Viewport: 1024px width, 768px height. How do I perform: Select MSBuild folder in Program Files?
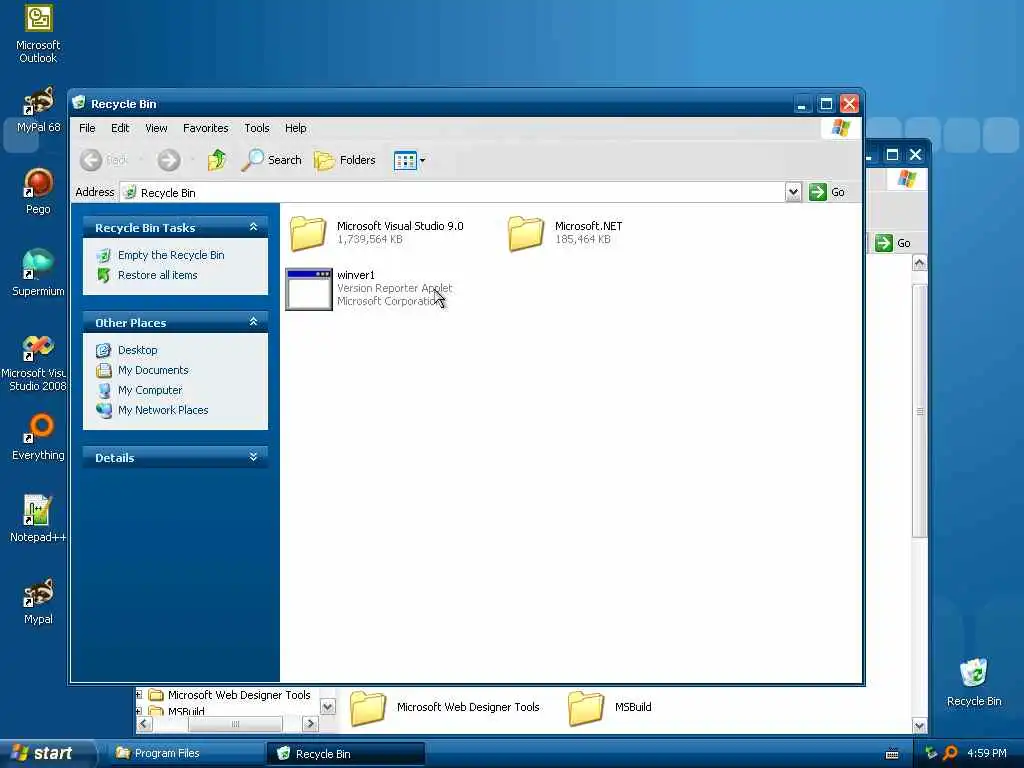(610, 708)
